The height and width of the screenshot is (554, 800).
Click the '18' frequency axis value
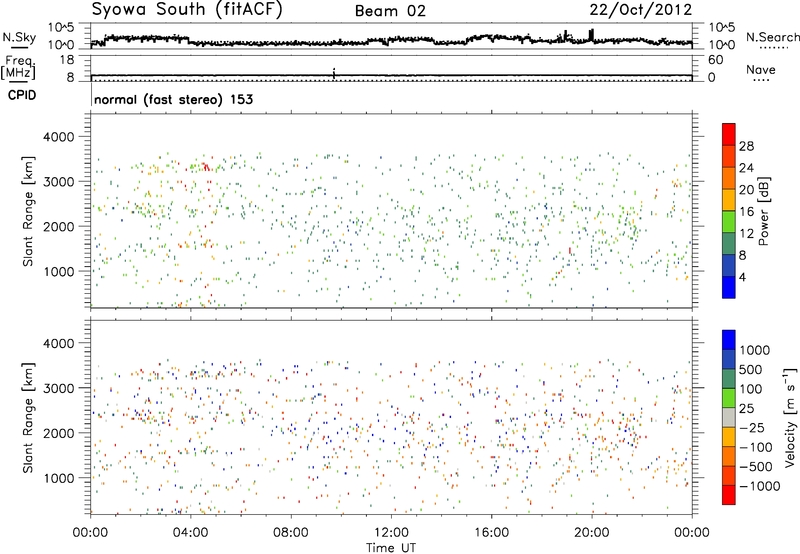(x=66, y=60)
